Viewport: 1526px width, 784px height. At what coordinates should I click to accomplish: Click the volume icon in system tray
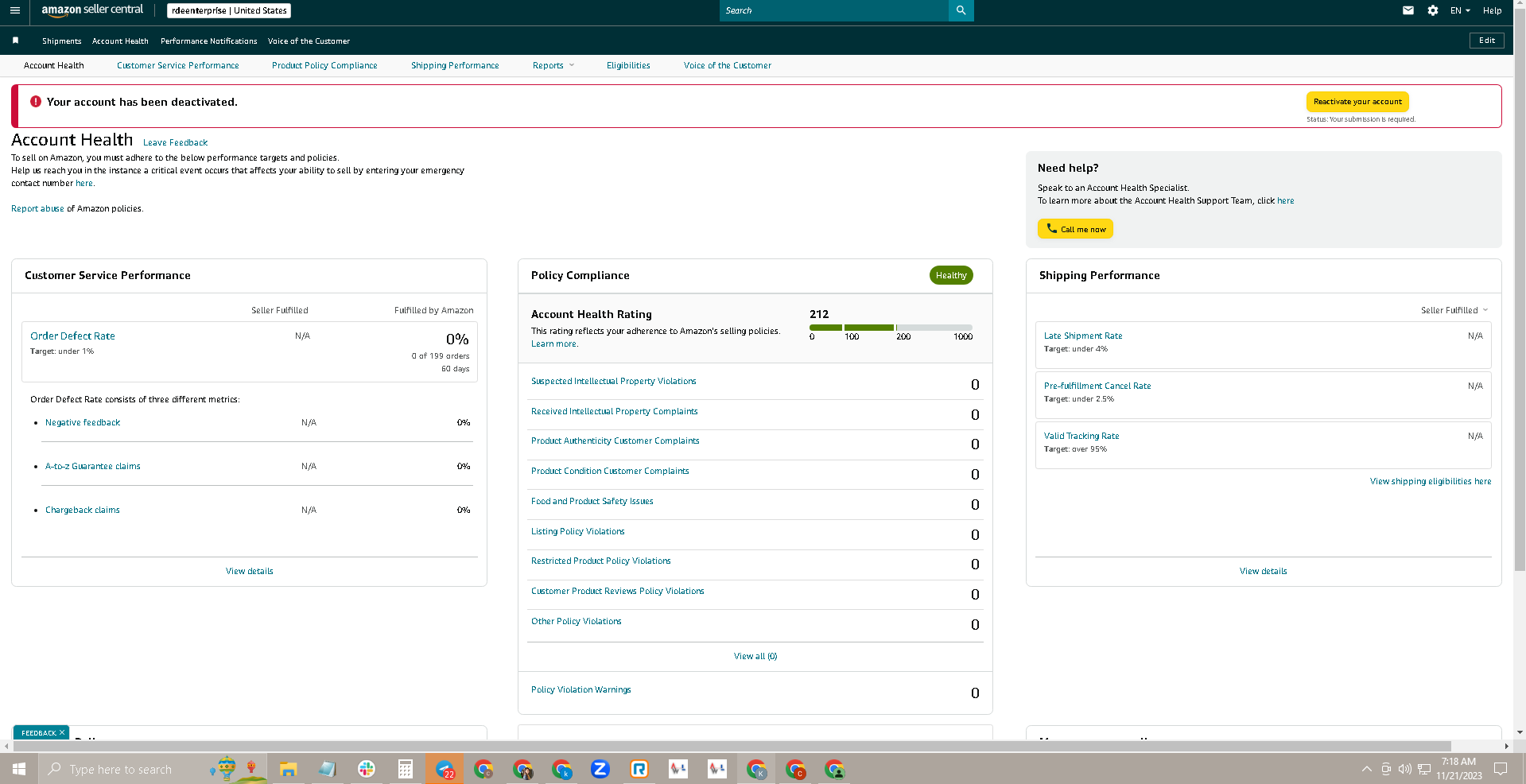(1404, 769)
